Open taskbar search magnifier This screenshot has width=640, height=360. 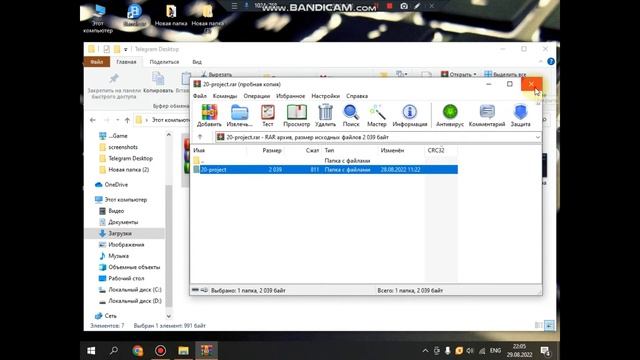coord(114,351)
